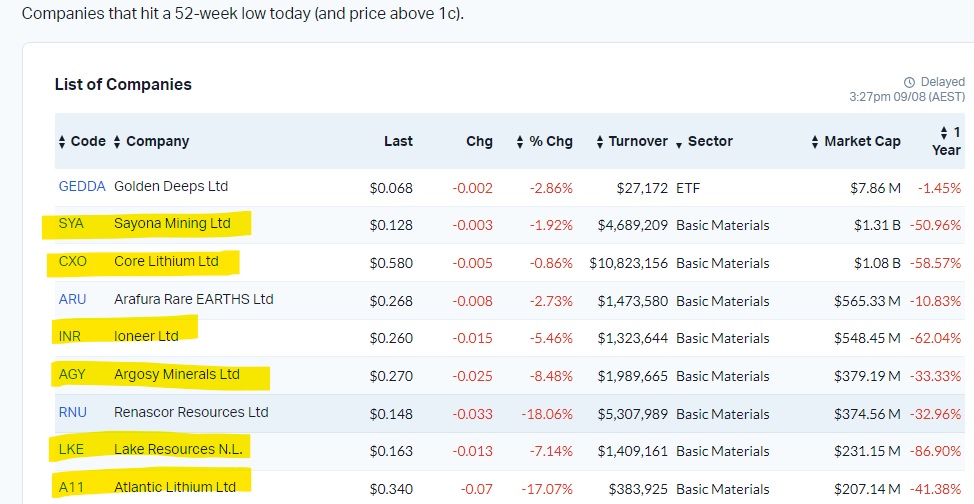
Task: Click the List of Companies heading
Action: click(x=123, y=85)
